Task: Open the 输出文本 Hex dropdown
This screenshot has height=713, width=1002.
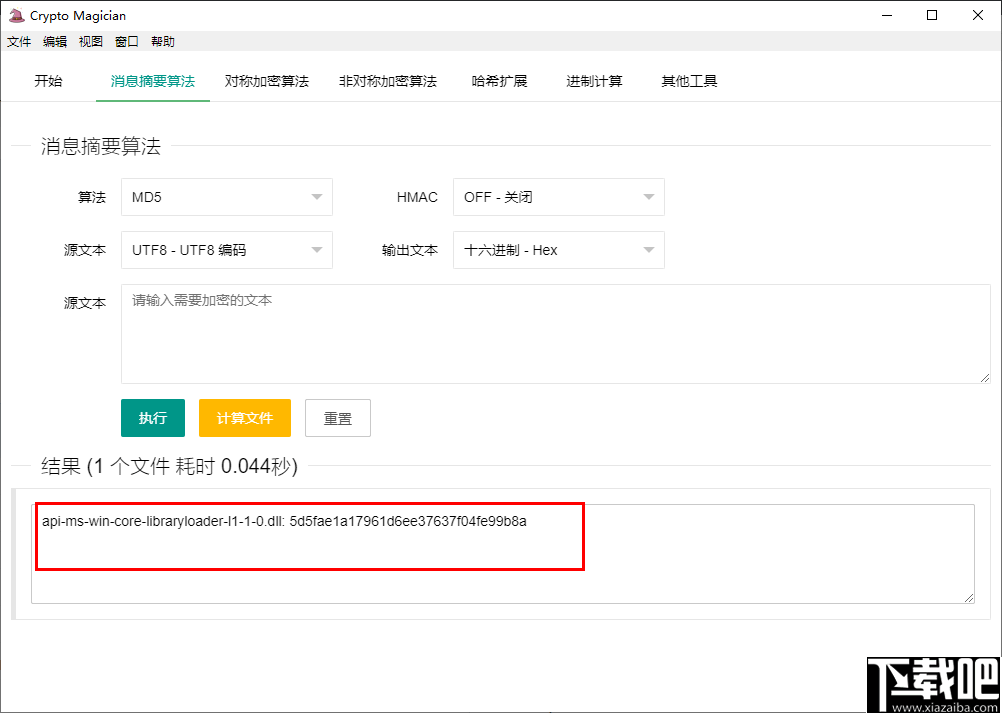Action: coord(558,250)
